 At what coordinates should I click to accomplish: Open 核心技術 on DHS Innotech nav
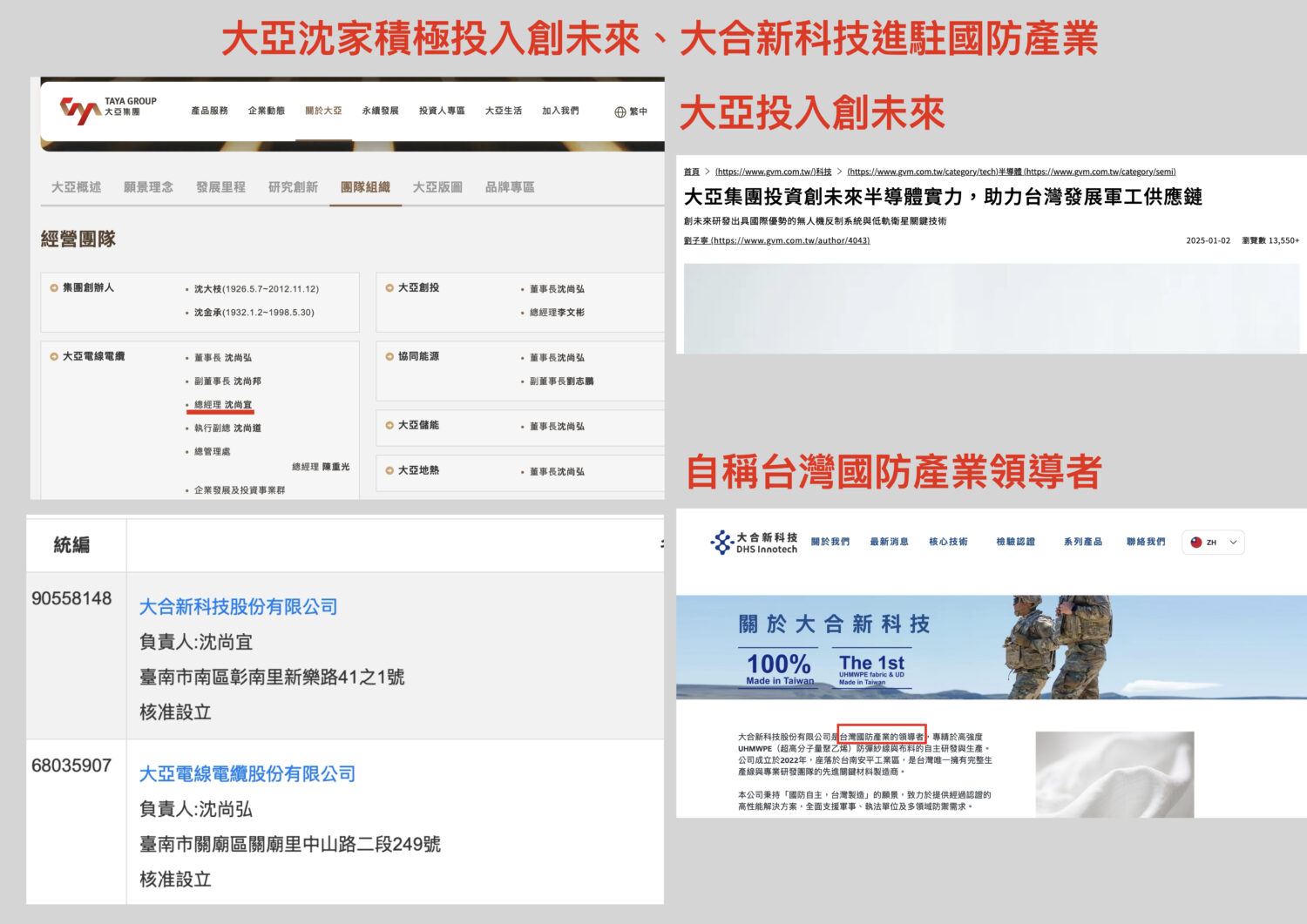coord(948,542)
